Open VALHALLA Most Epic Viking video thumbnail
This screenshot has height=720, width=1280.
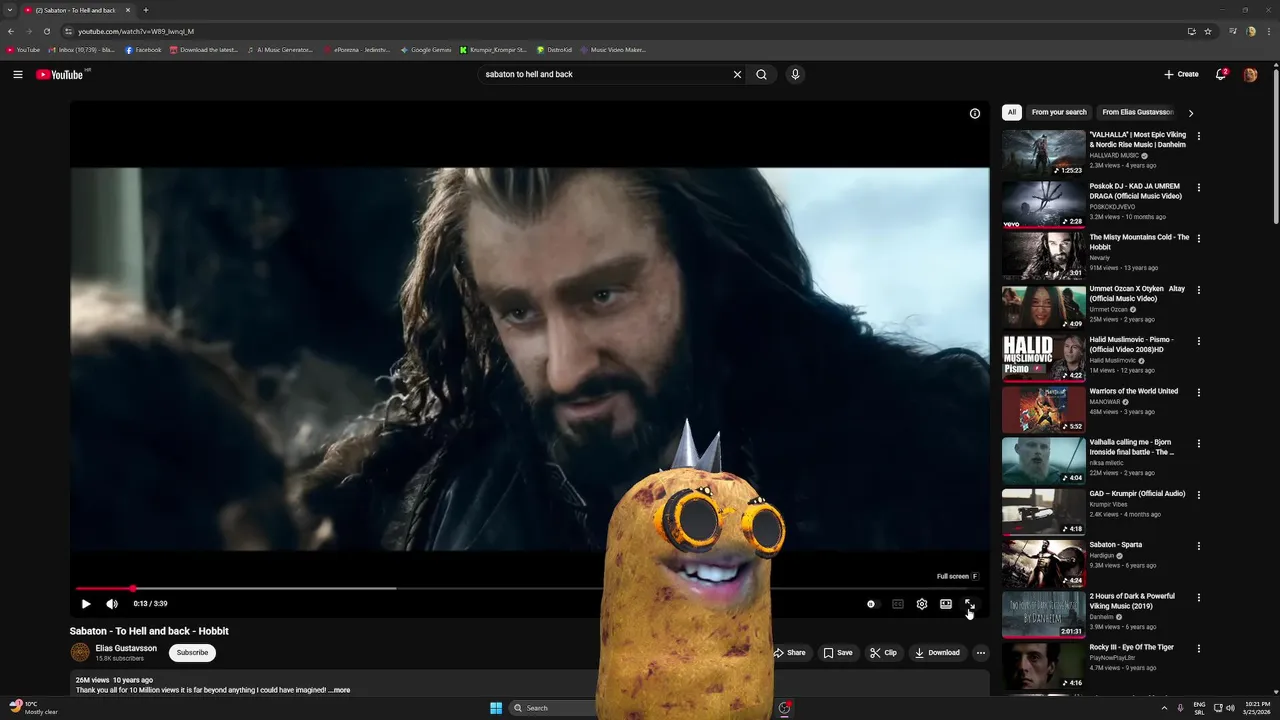pos(1043,153)
